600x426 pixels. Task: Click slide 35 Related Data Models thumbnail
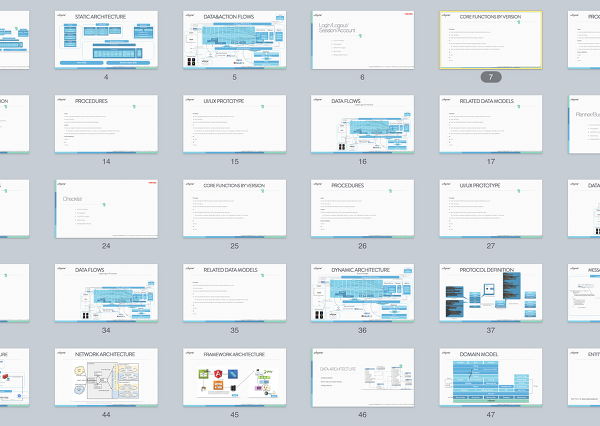coord(234,293)
